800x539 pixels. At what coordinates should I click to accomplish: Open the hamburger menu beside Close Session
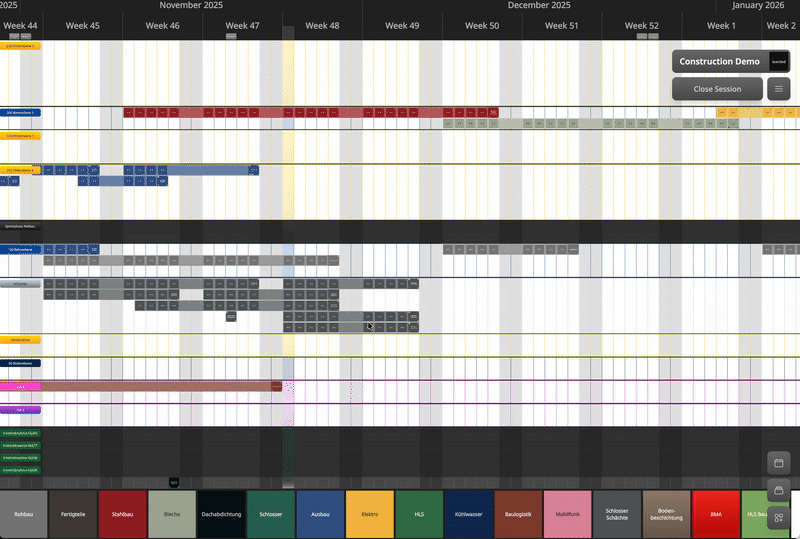coord(778,89)
